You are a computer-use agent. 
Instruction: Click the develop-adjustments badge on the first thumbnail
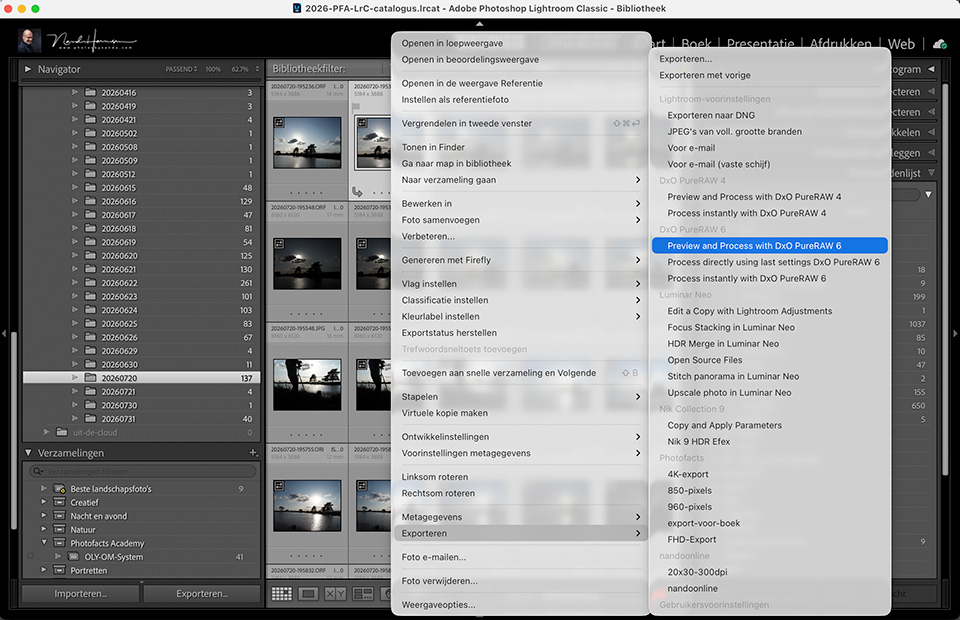(279, 122)
